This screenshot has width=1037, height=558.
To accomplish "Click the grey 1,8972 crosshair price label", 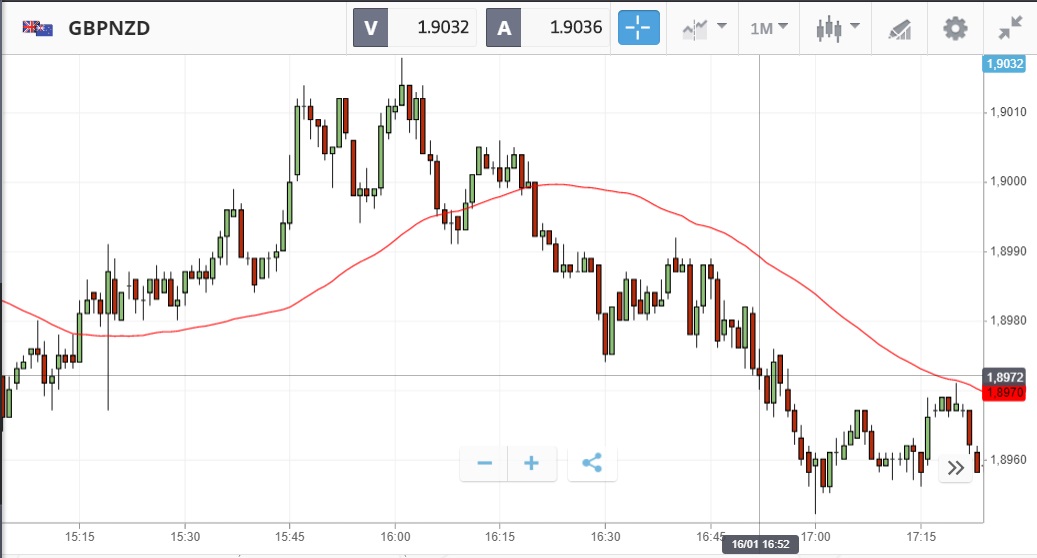I will pos(1004,376).
